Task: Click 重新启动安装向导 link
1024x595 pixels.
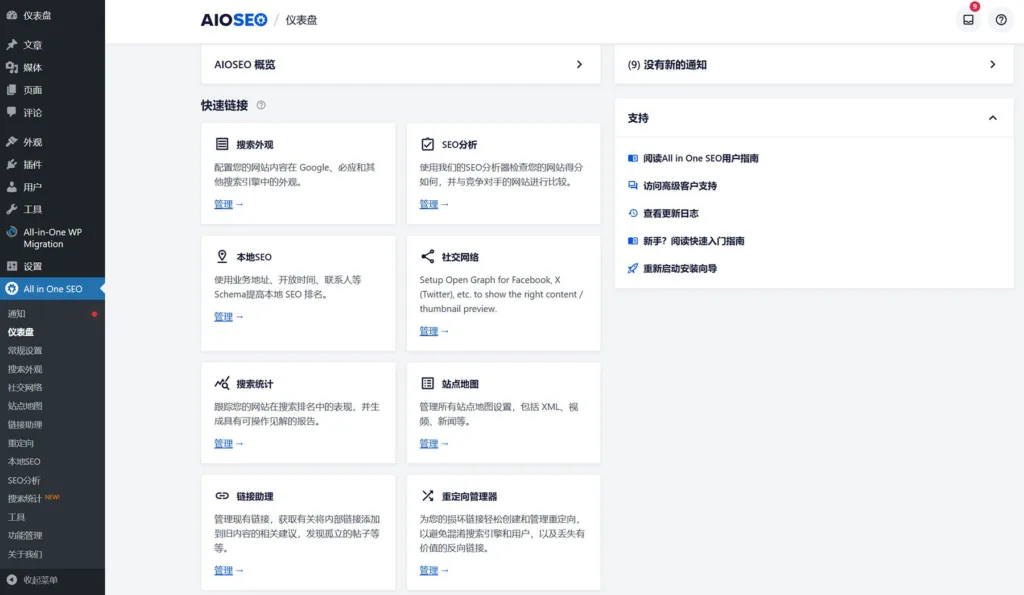Action: [679, 269]
